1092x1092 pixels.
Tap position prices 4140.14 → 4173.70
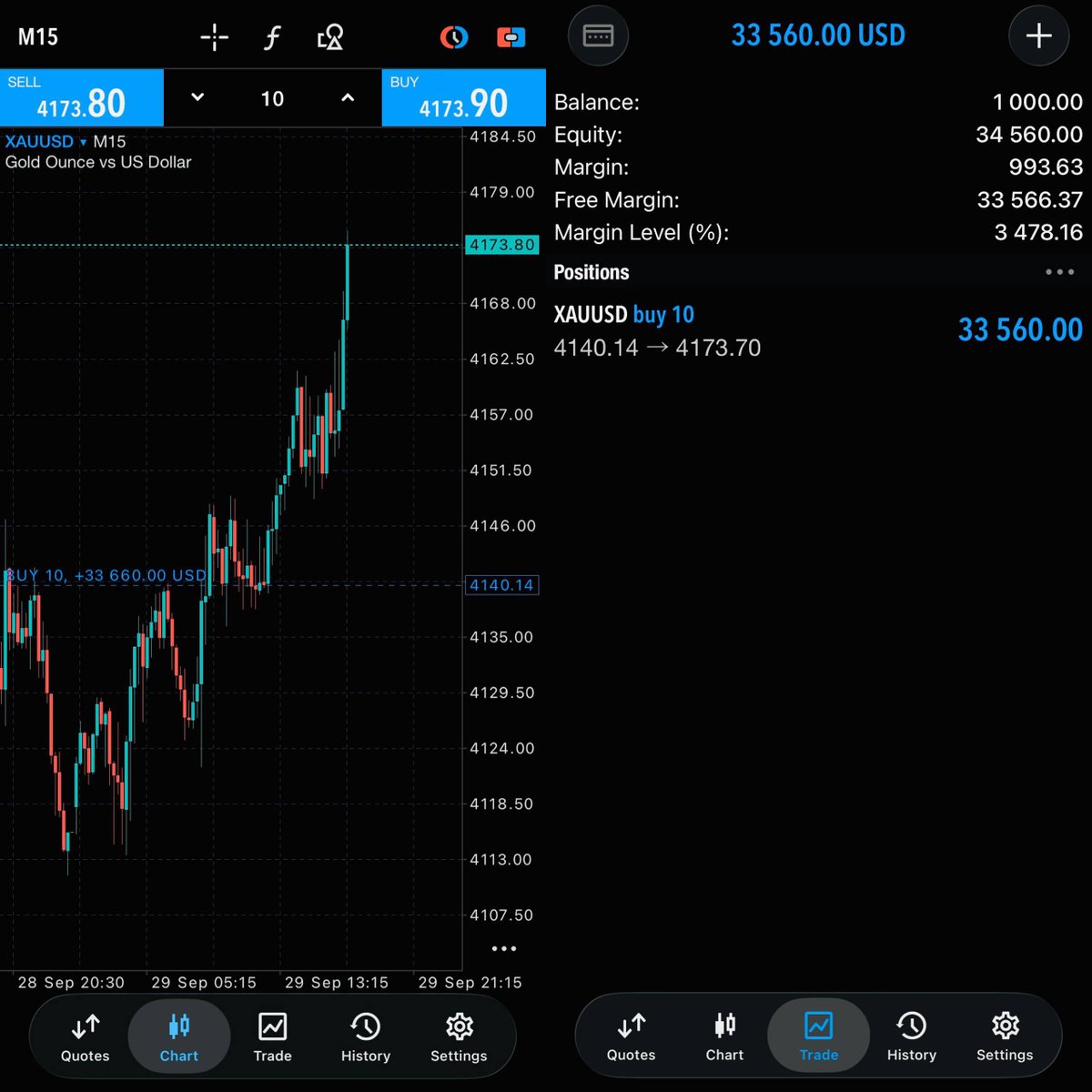(657, 348)
